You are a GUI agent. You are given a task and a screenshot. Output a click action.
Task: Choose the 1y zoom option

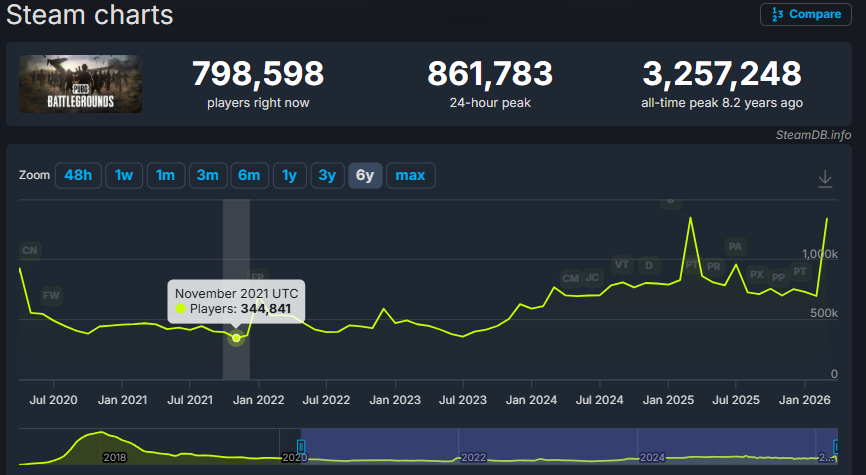point(289,176)
